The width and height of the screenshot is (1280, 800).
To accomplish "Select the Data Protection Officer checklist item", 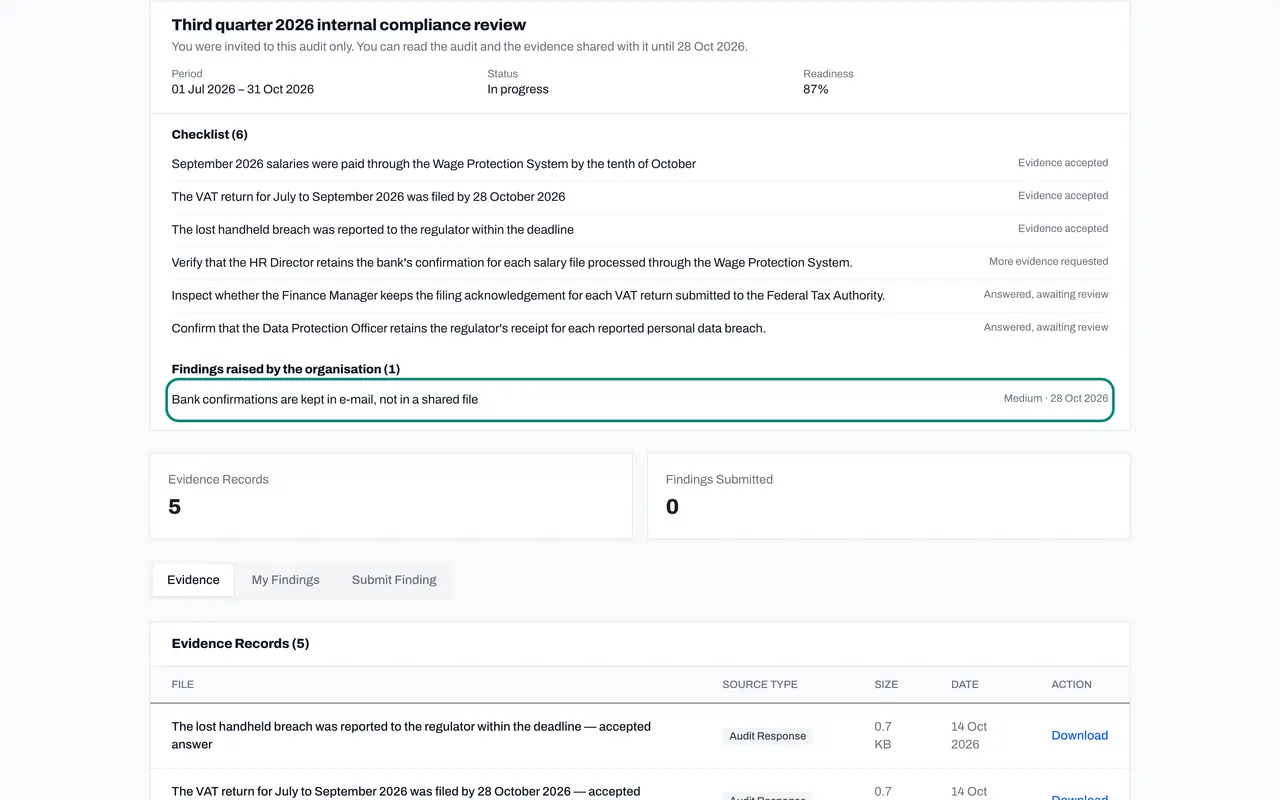I will [640, 328].
